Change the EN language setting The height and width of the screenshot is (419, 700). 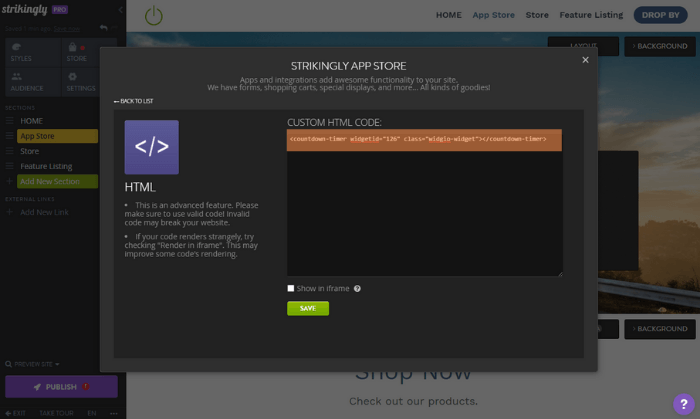click(92, 413)
